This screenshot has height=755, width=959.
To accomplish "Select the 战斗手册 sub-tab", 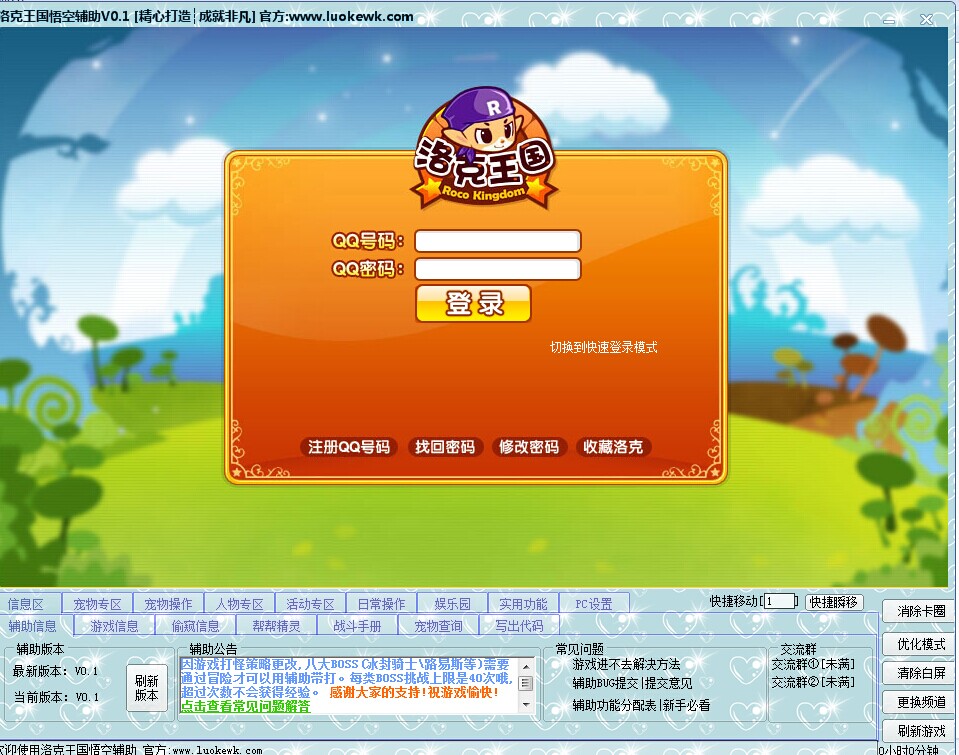I will [357, 626].
